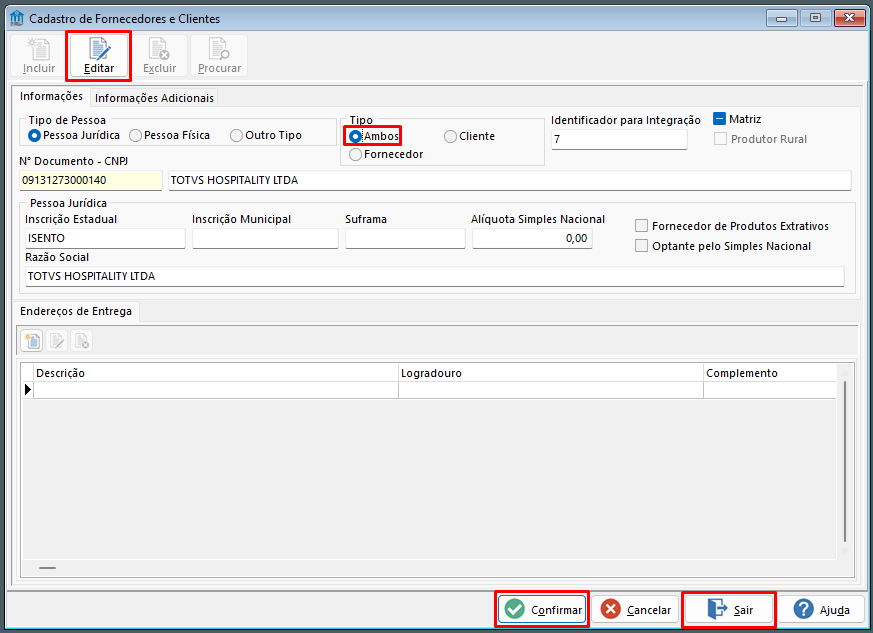Switch to Informações tab
The width and height of the screenshot is (873, 633).
point(51,96)
